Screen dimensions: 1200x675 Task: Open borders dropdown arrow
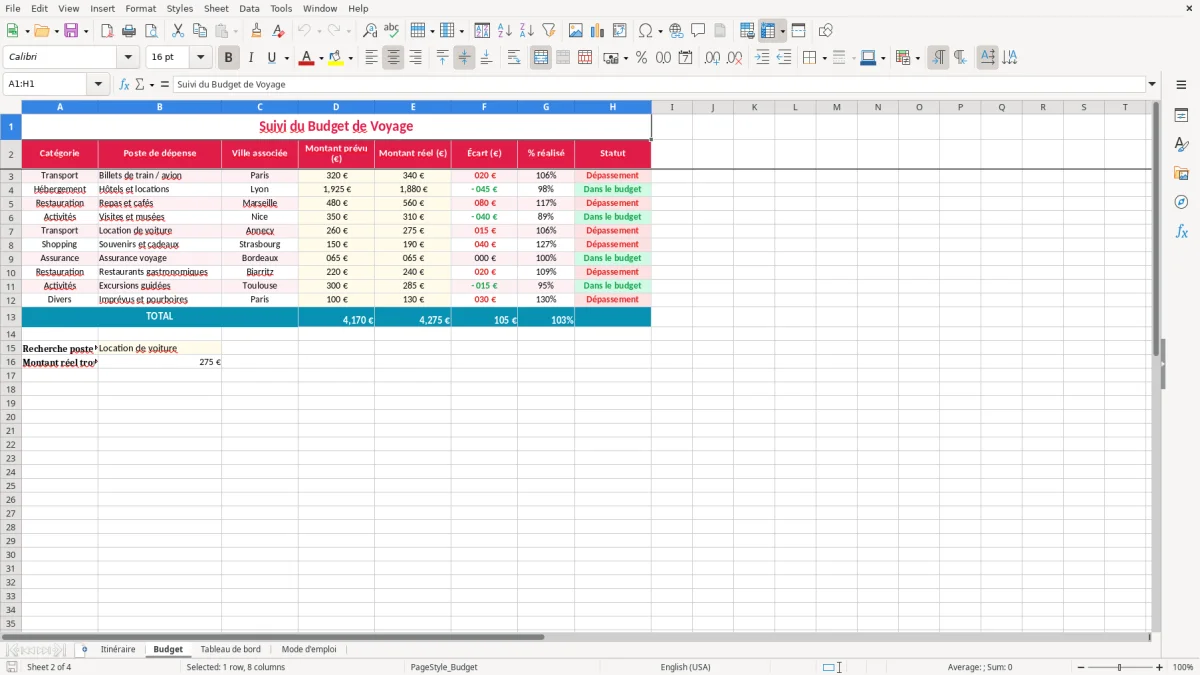pos(824,58)
